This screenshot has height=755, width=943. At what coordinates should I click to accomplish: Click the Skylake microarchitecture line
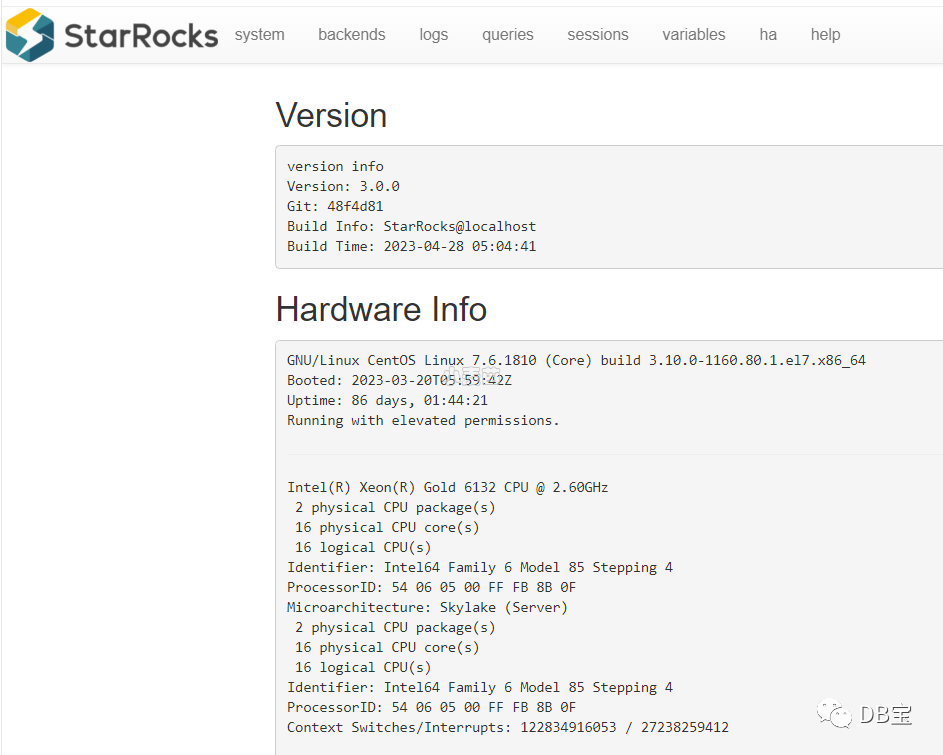coord(427,607)
